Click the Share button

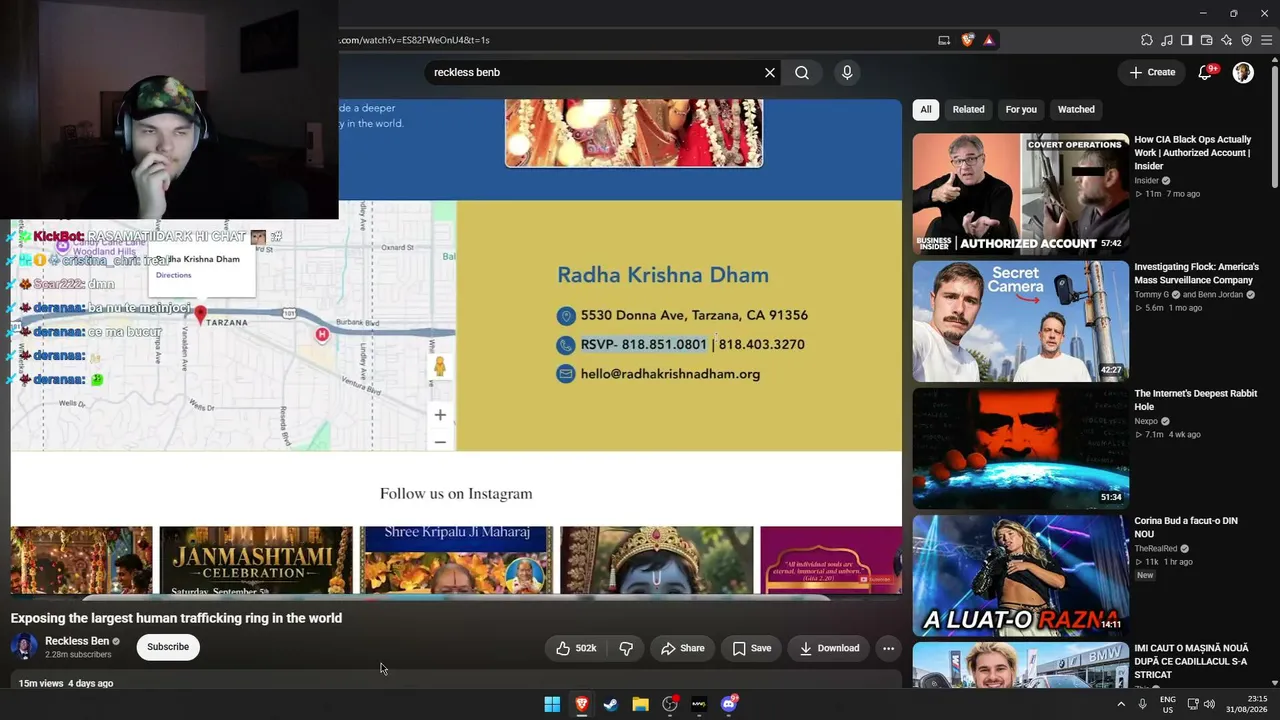(683, 648)
